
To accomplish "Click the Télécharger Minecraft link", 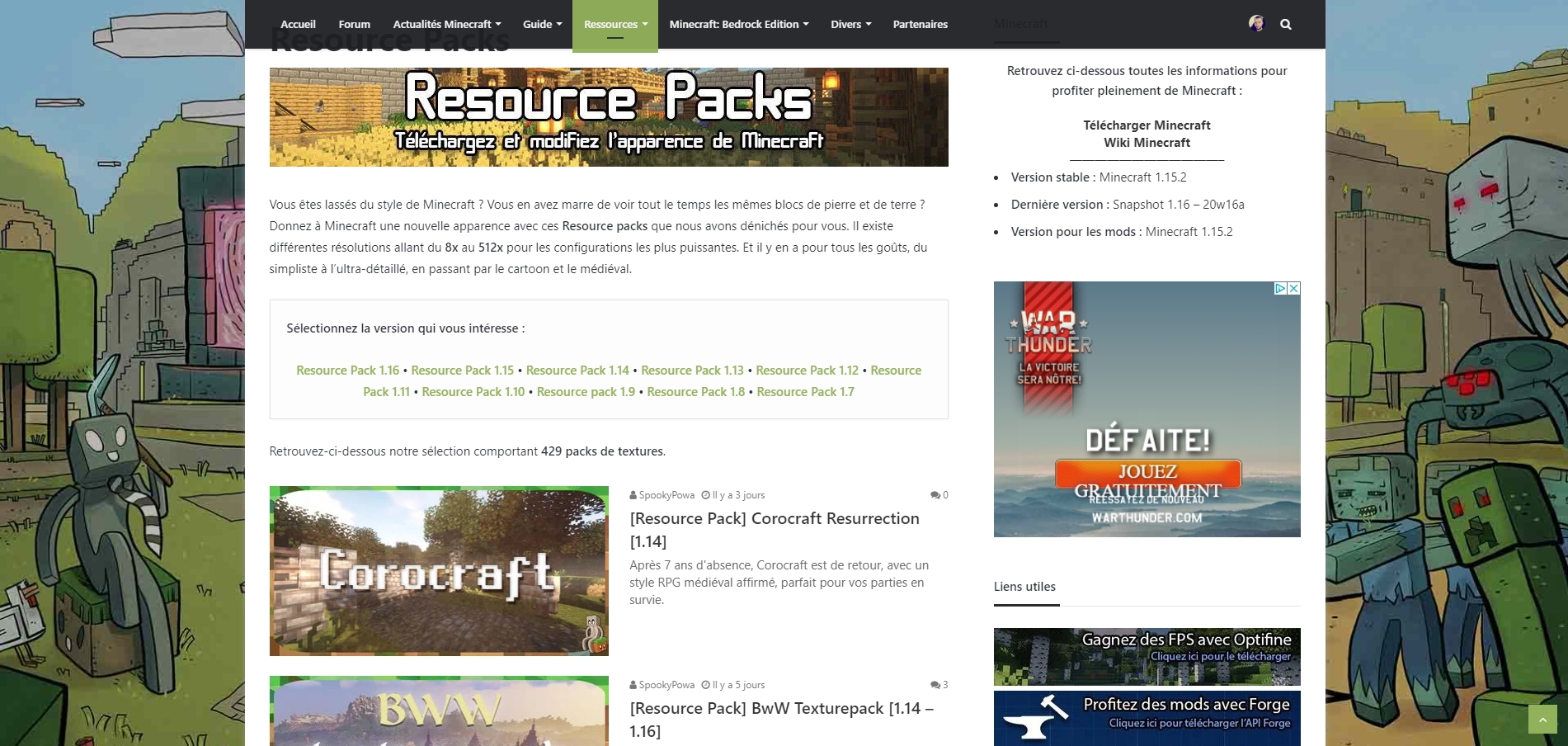I will pyautogui.click(x=1147, y=125).
